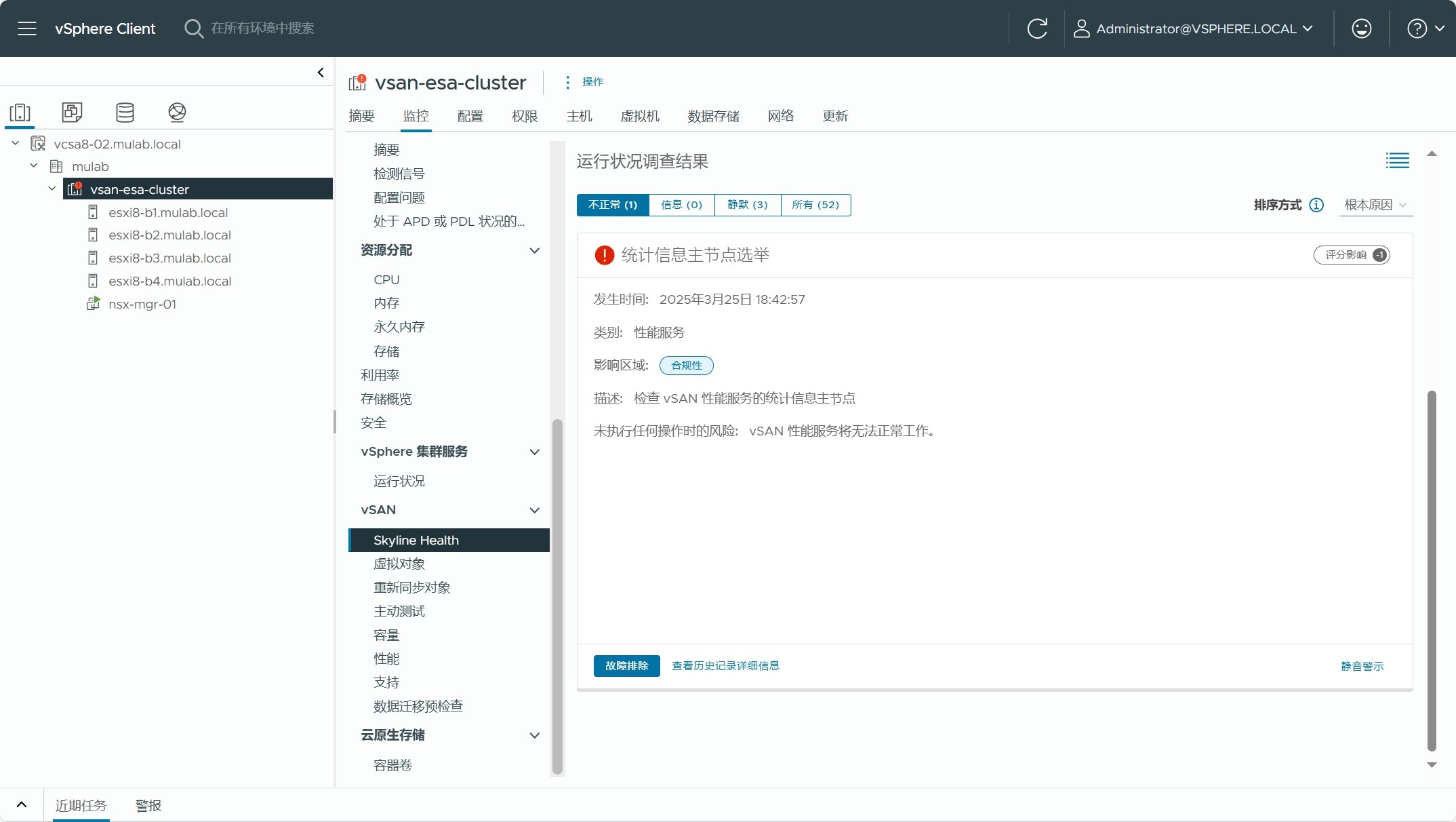
Task: Click the Silence Alert (静音警示) link
Action: click(x=1362, y=666)
